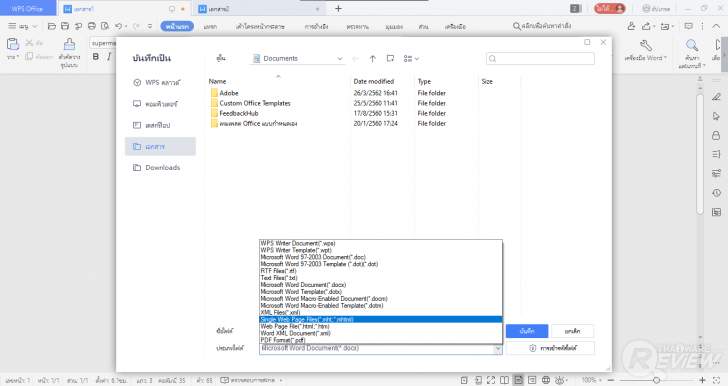The height and width of the screenshot is (386, 728).
Task: Open the Word tools wrench dropdown
Action: (645, 50)
